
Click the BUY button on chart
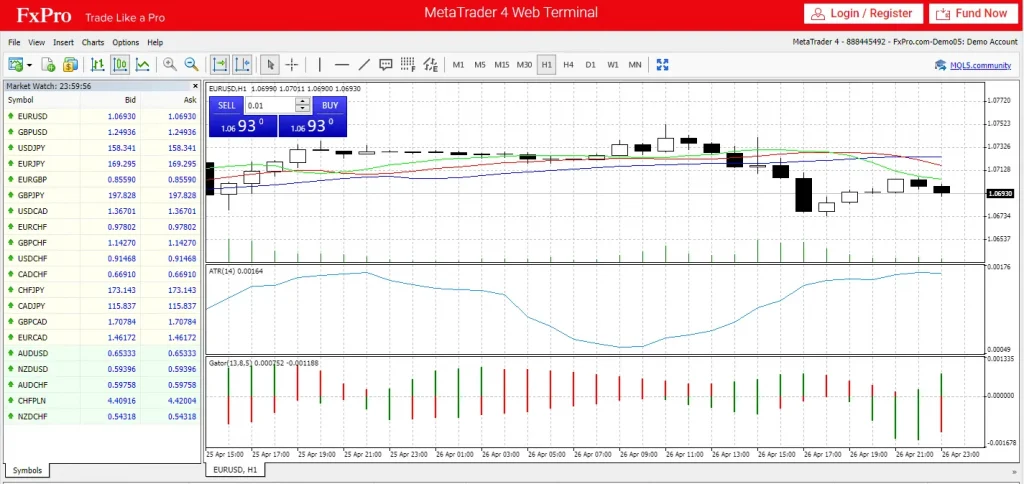point(330,105)
